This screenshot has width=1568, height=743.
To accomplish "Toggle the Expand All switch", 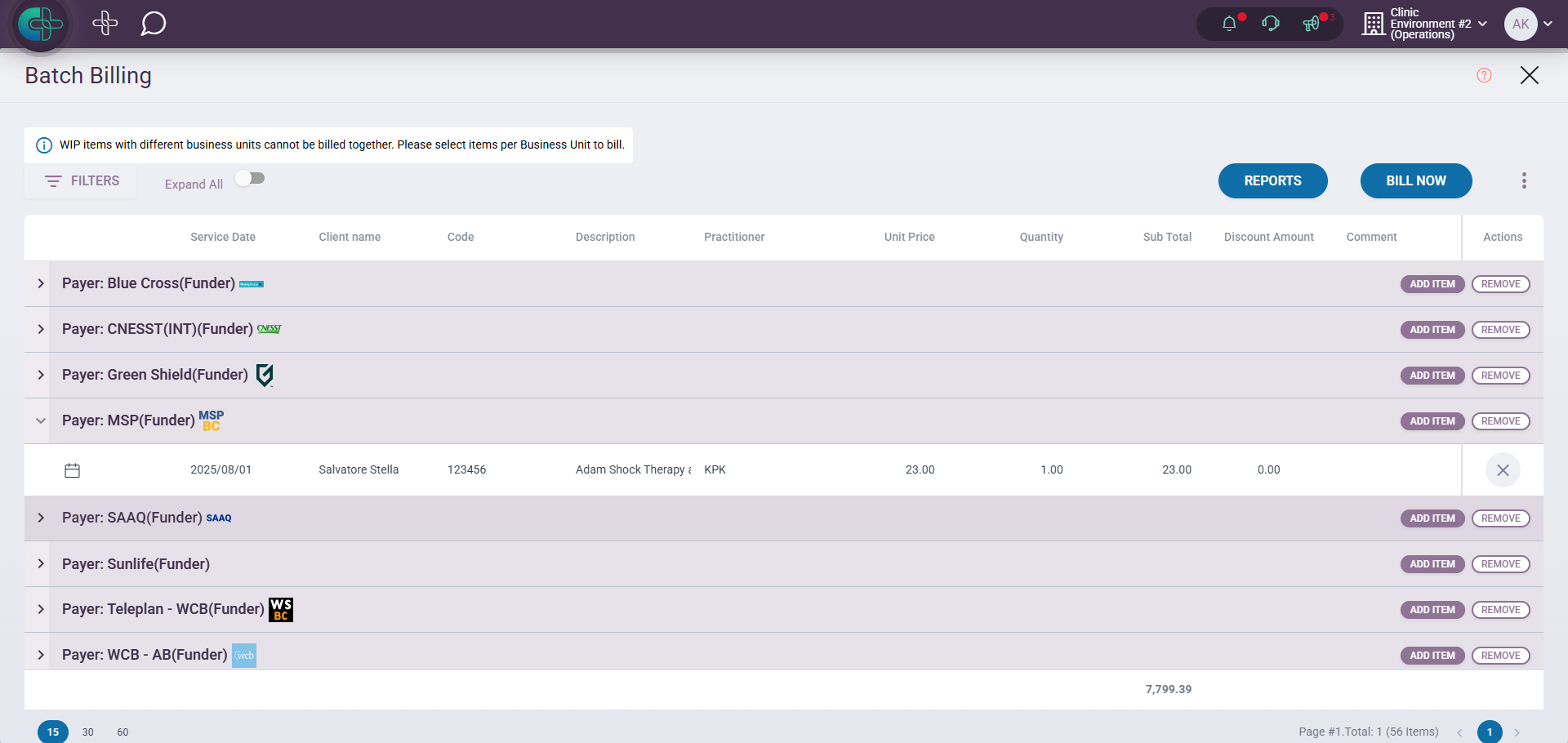I will coord(251,179).
